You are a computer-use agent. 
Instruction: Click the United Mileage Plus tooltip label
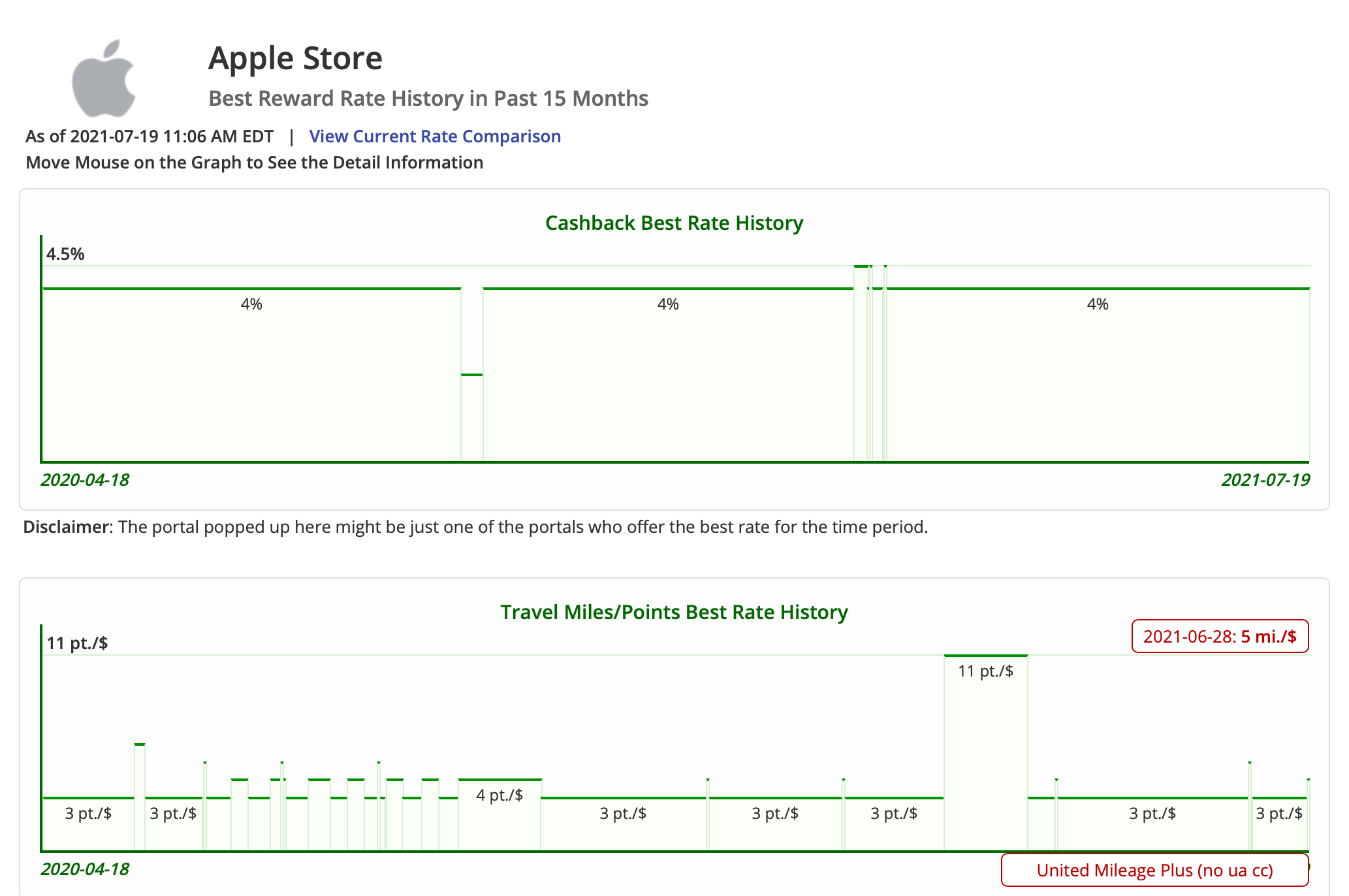pyautogui.click(x=1154, y=871)
